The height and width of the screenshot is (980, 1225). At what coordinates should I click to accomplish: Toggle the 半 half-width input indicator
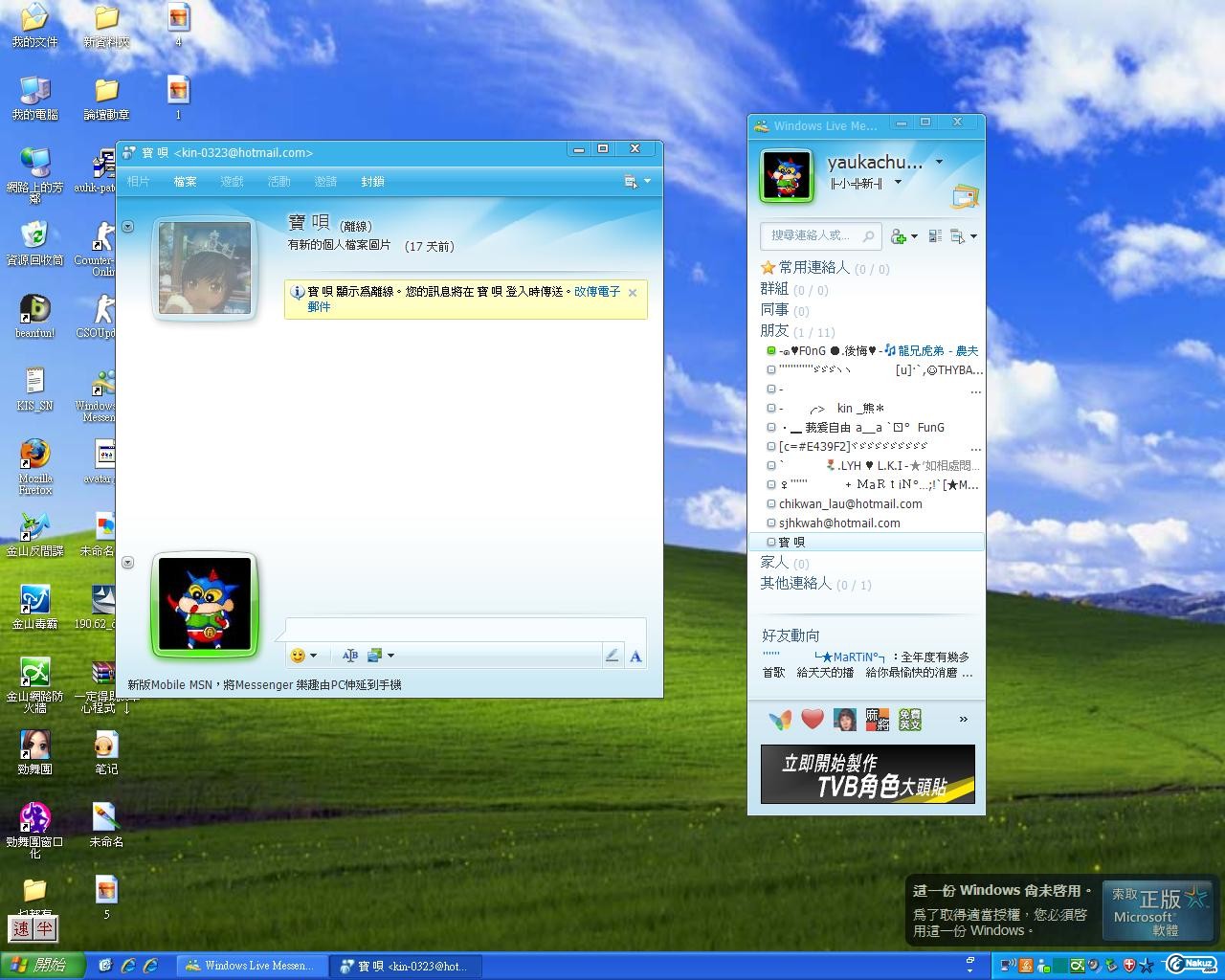point(44,928)
